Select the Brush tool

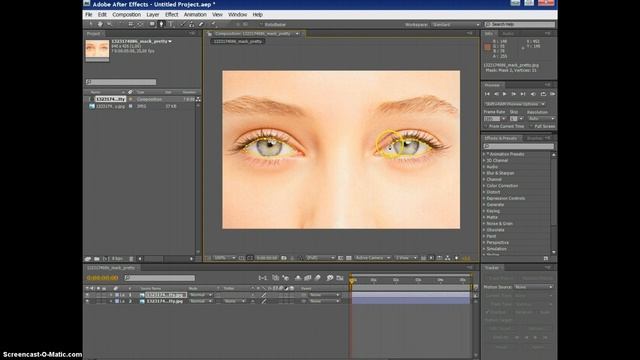[x=182, y=24]
